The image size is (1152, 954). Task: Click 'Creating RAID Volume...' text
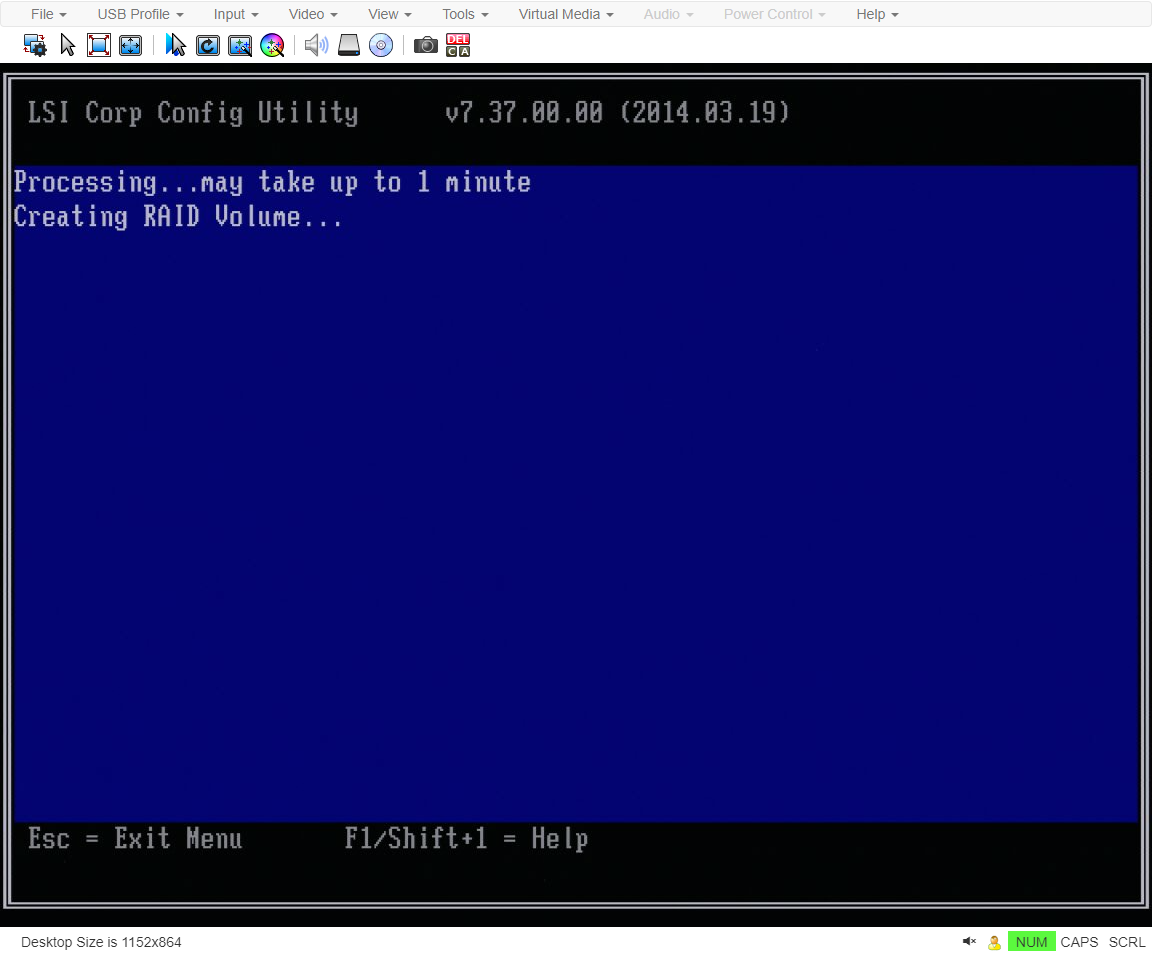click(178, 217)
